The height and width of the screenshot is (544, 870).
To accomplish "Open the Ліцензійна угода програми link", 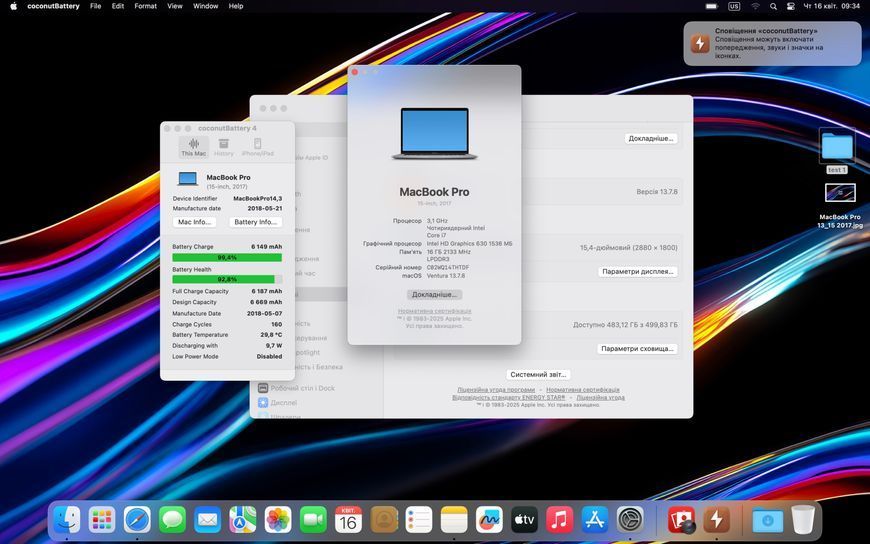I will (x=496, y=390).
